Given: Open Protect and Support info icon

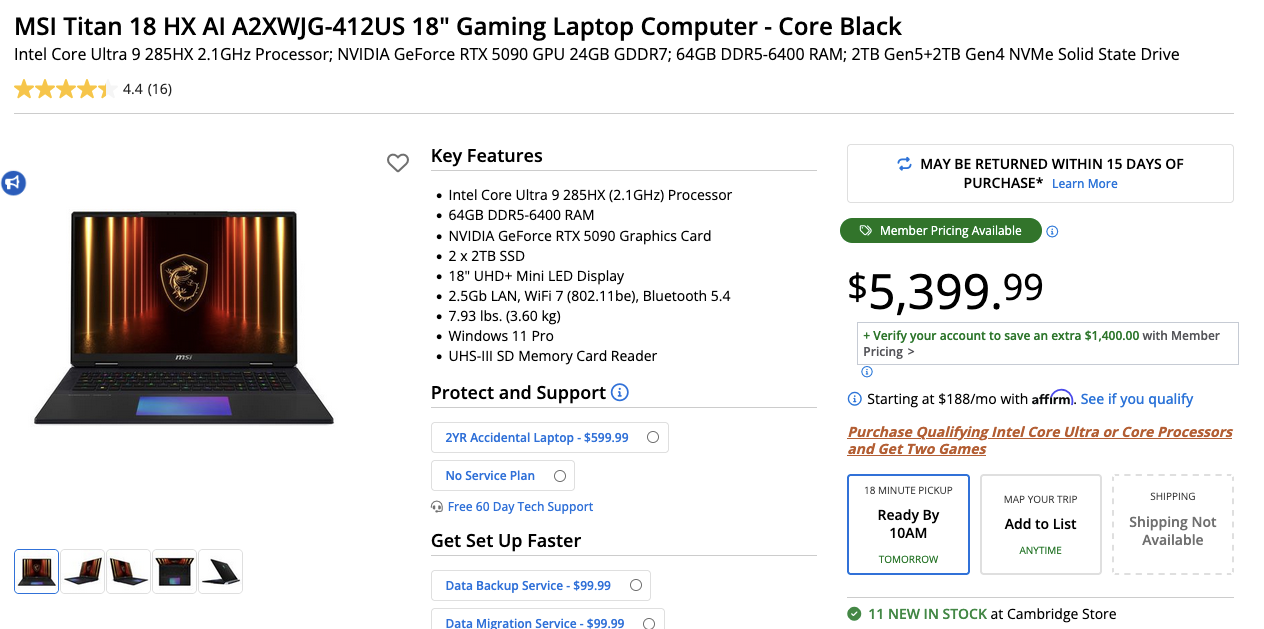Looking at the screenshot, I should tap(620, 392).
